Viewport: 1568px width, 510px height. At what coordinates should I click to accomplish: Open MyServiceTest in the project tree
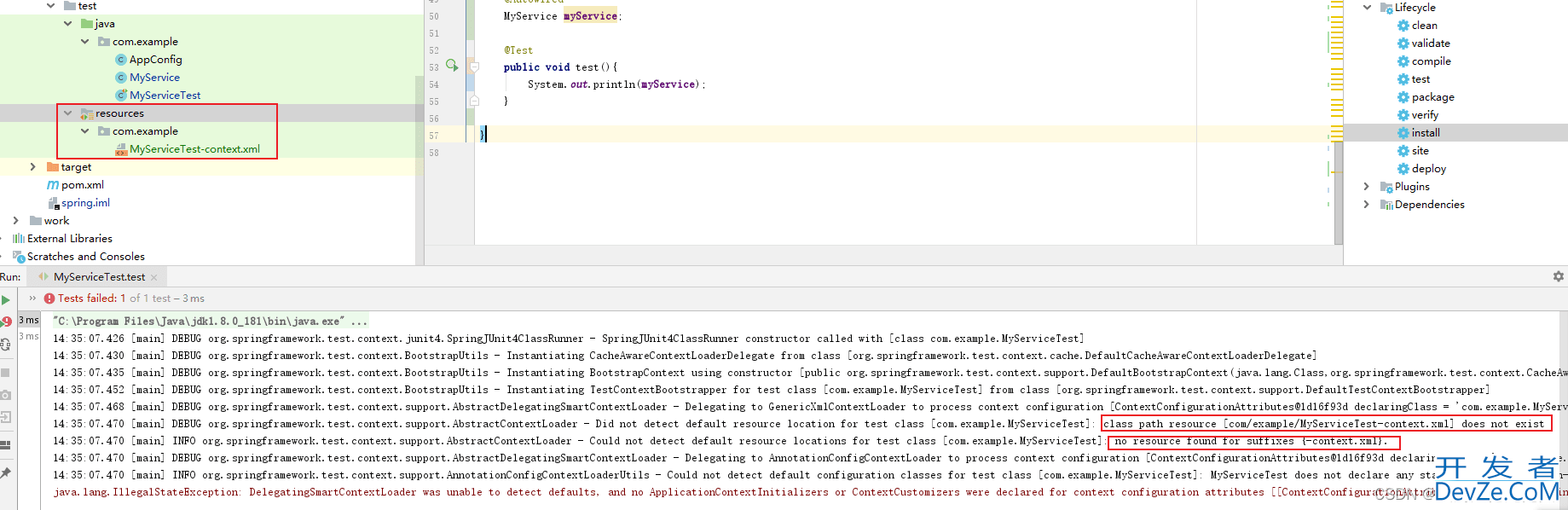(165, 96)
